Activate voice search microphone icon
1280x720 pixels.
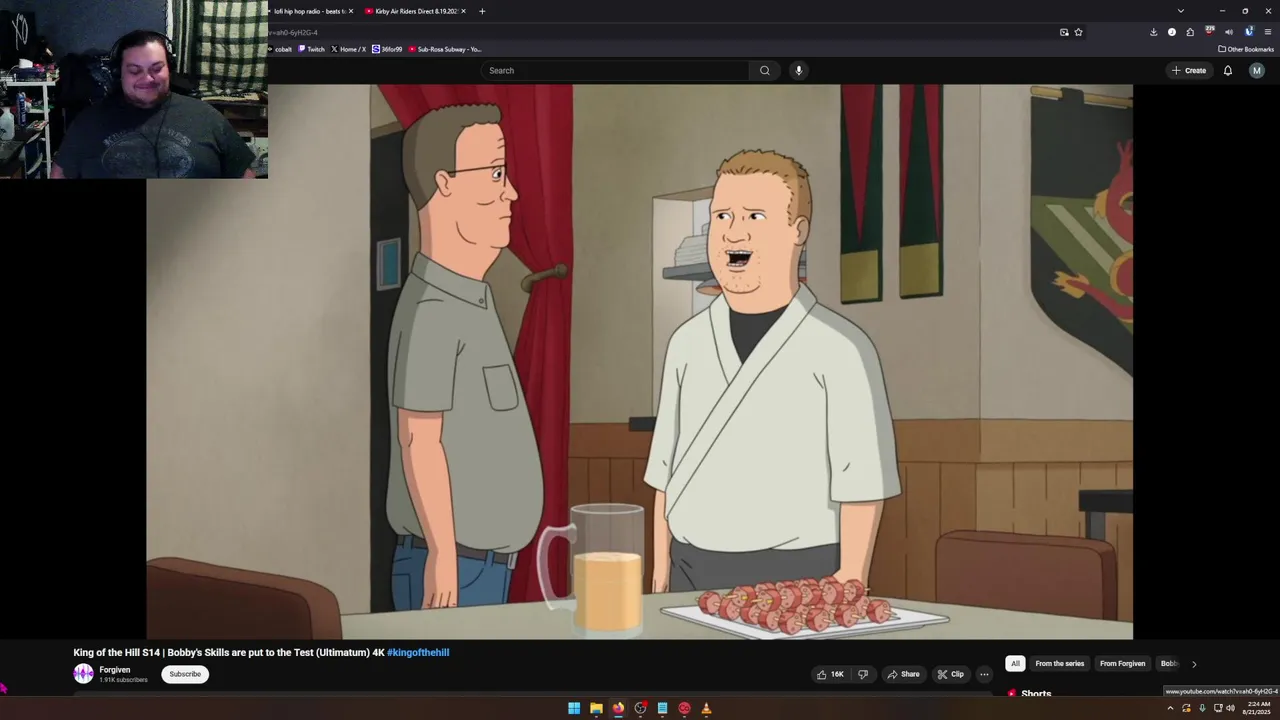point(798,70)
